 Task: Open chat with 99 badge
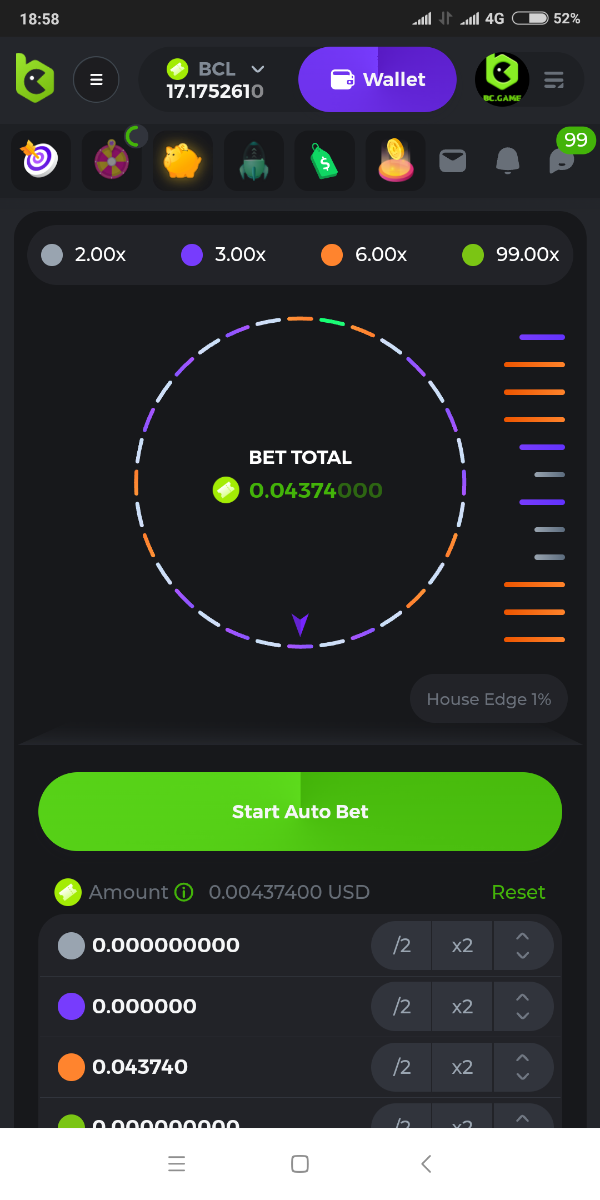click(563, 160)
